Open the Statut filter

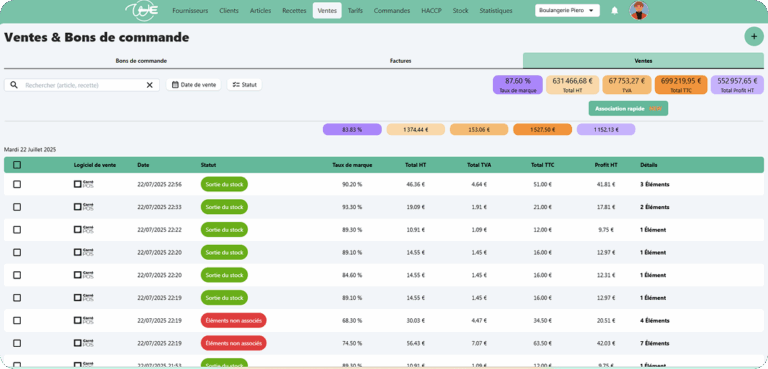tap(244, 85)
